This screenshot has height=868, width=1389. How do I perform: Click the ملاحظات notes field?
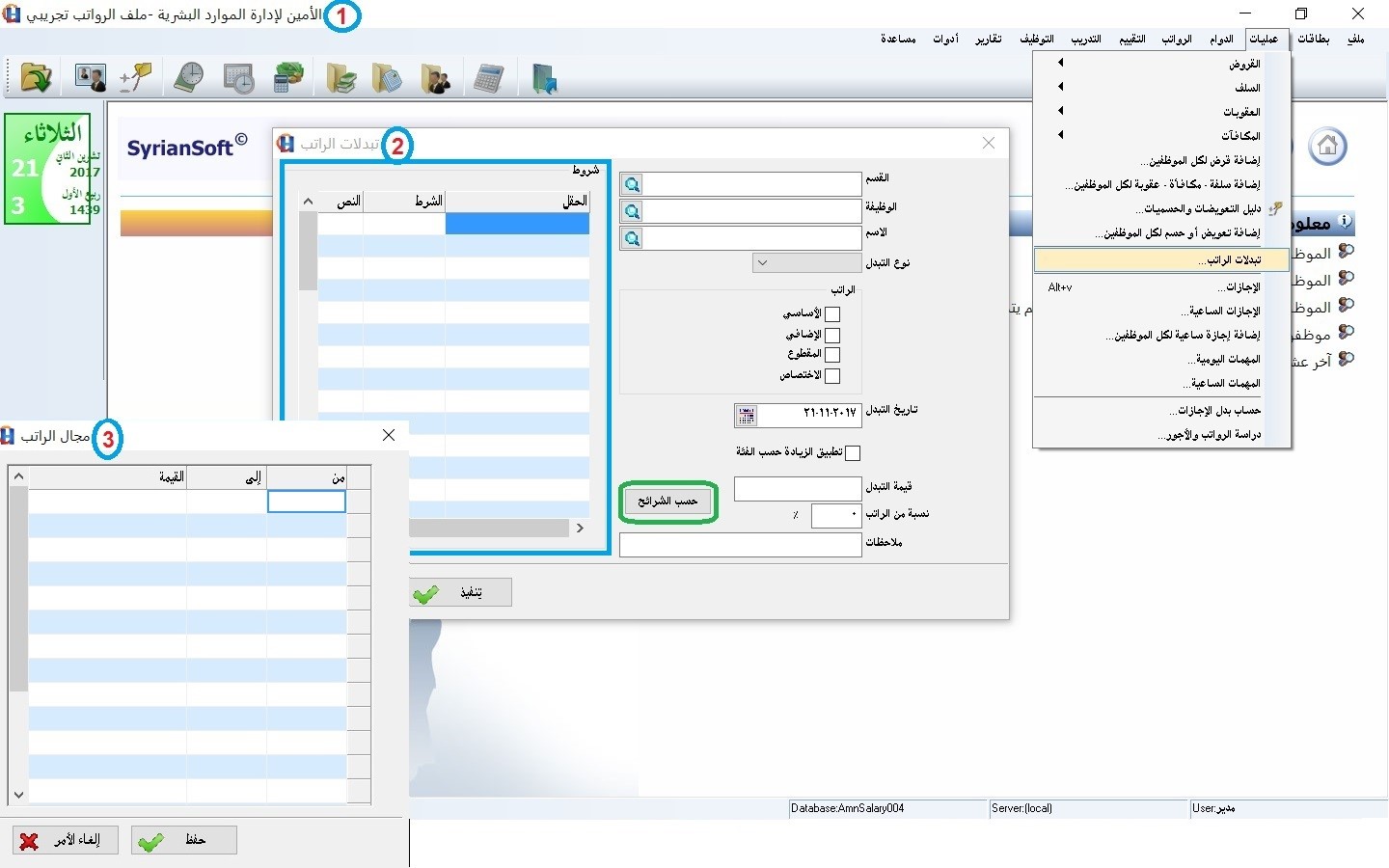point(740,545)
